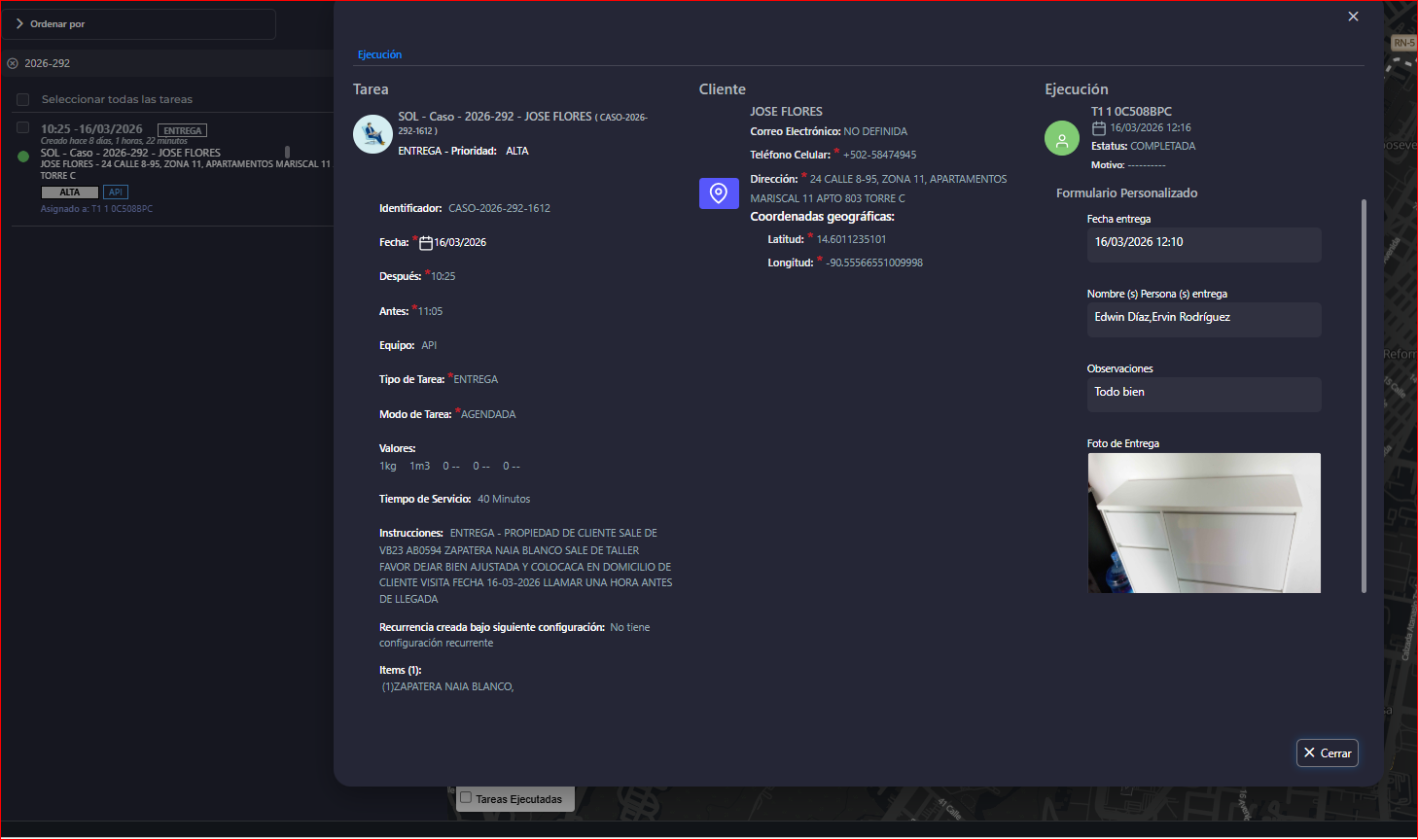Close the dialog with the top-right X
Viewport: 1418px width, 840px height.
(x=1353, y=17)
